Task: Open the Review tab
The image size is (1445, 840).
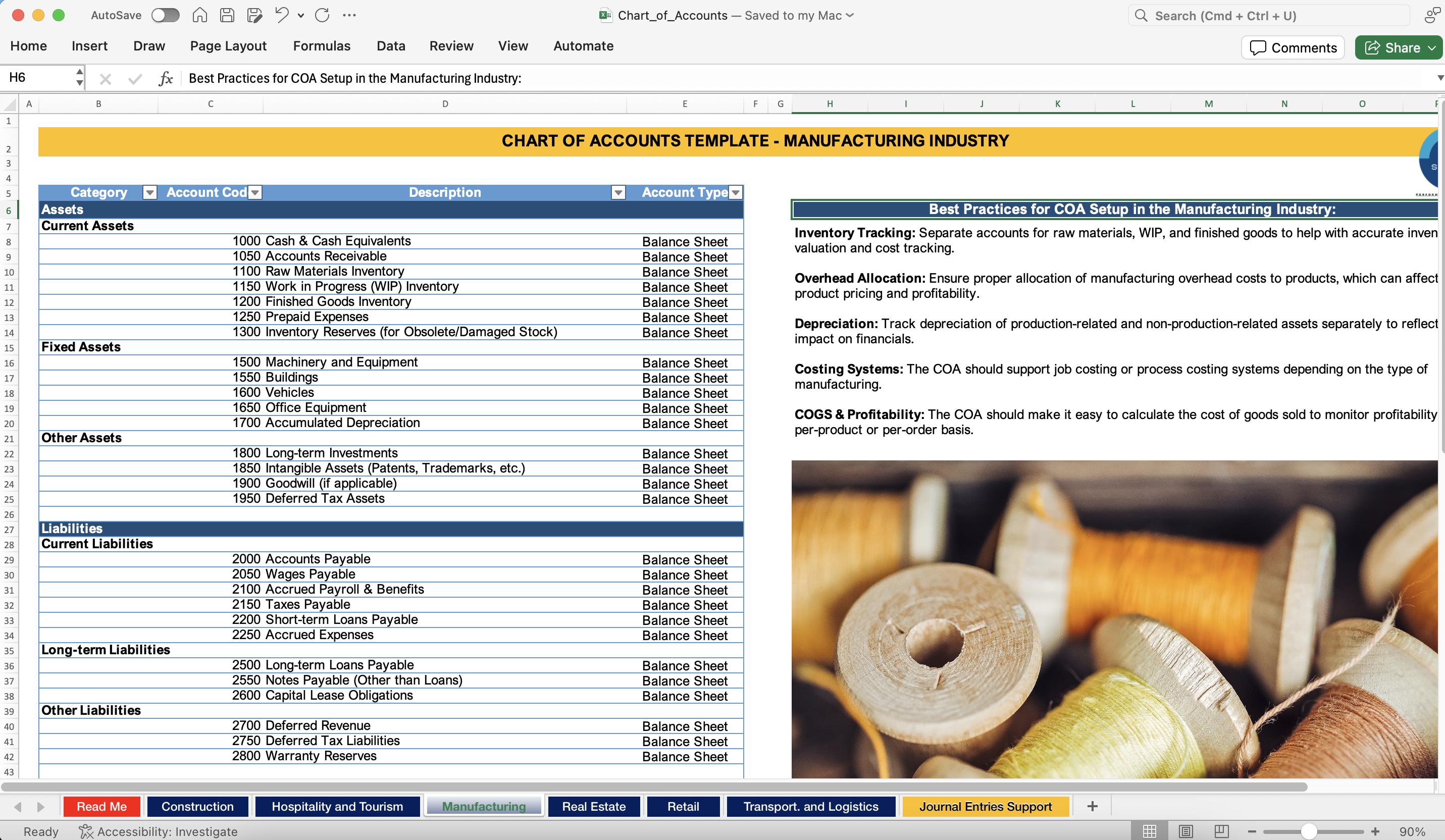Action: pyautogui.click(x=451, y=46)
